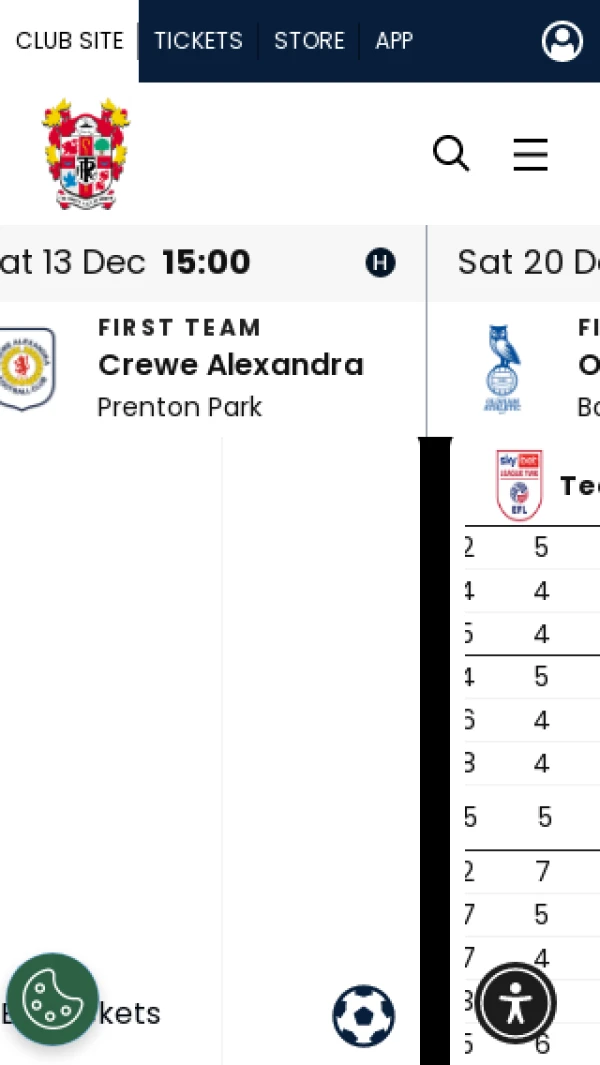Go to the STORE menu item
This screenshot has width=600, height=1065.
click(x=309, y=41)
